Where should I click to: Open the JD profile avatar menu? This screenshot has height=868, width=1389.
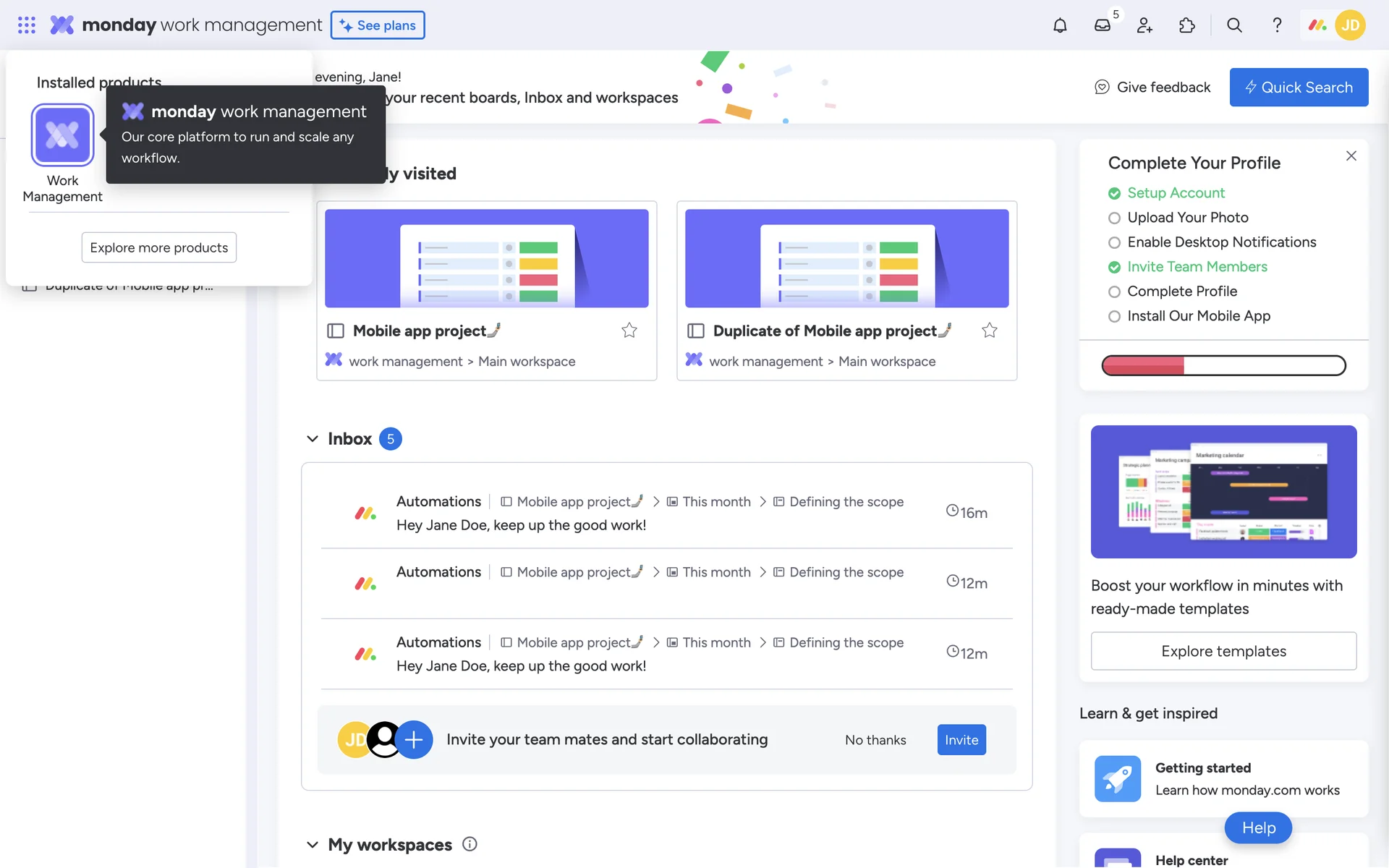pos(1350,25)
